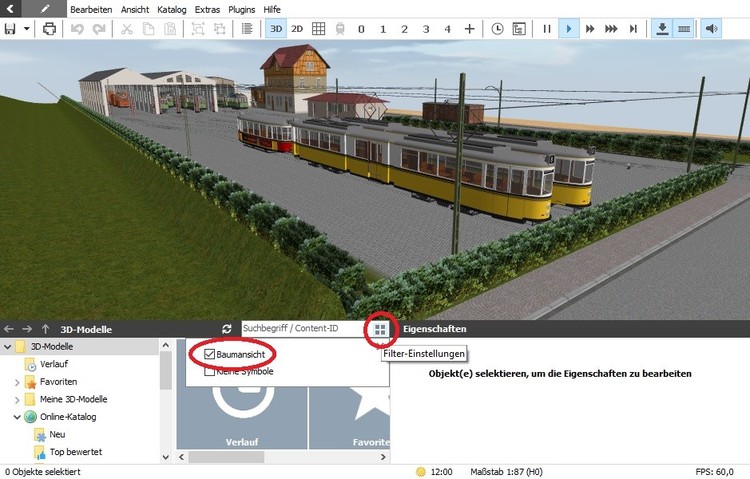Set simulation to triple-arrow fastest speed

[611, 29]
